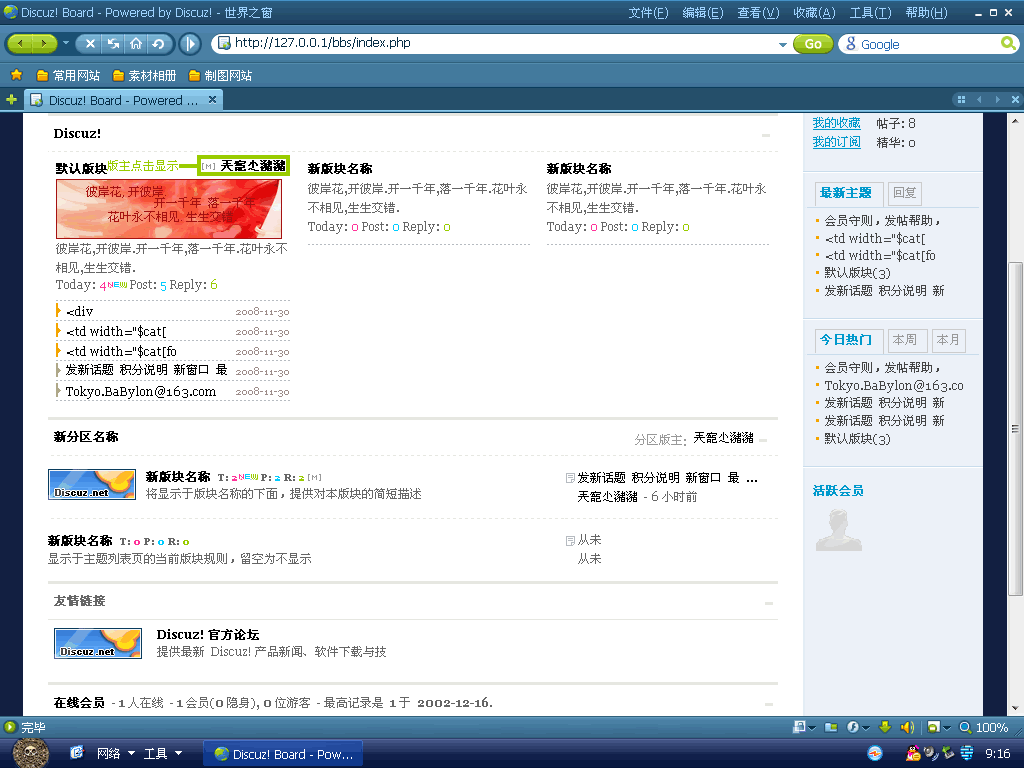This screenshot has width=1024, height=768.
Task: Expand the page display dropdown in status bar
Action: pos(946,728)
